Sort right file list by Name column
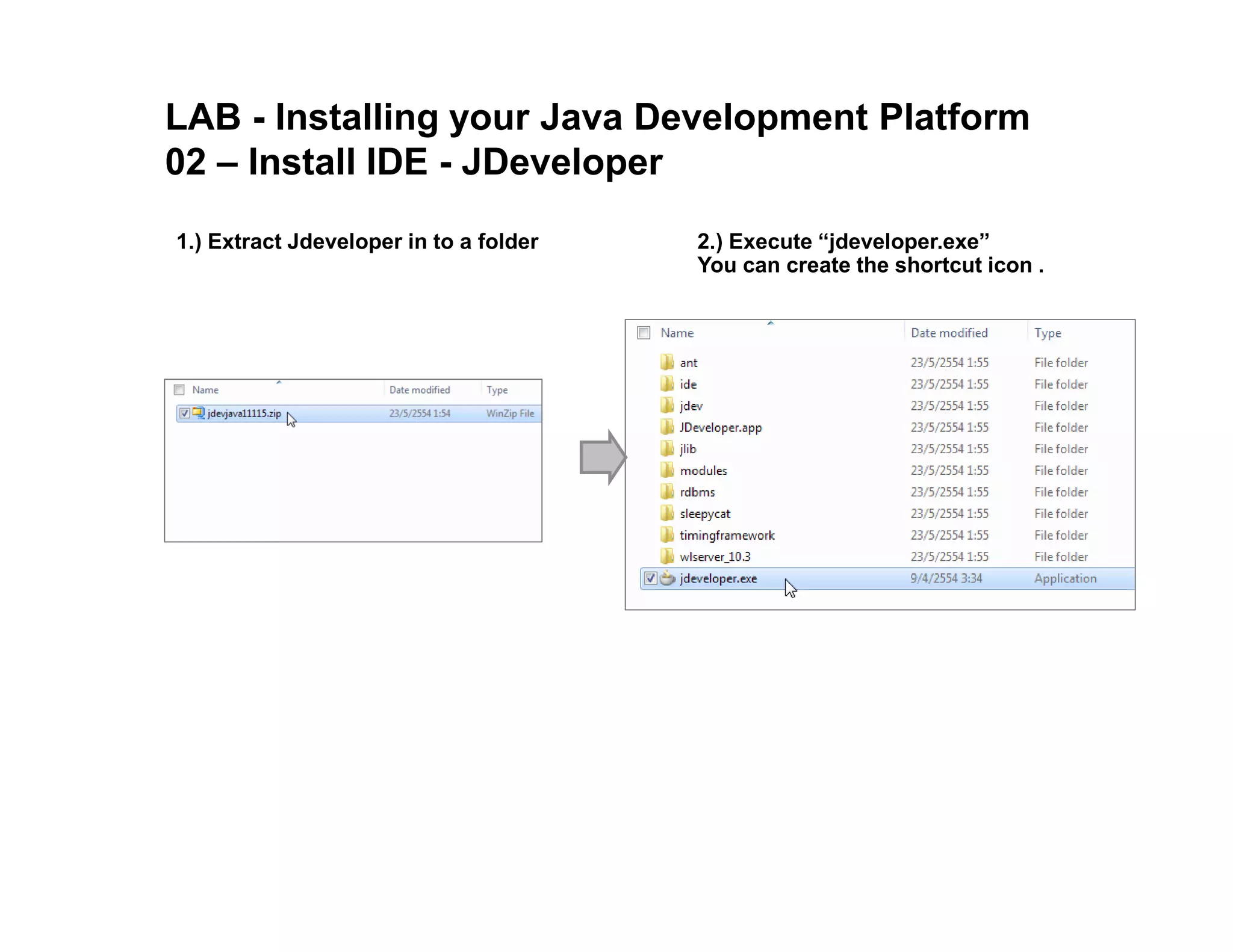This screenshot has height=952, width=1233. tap(677, 333)
